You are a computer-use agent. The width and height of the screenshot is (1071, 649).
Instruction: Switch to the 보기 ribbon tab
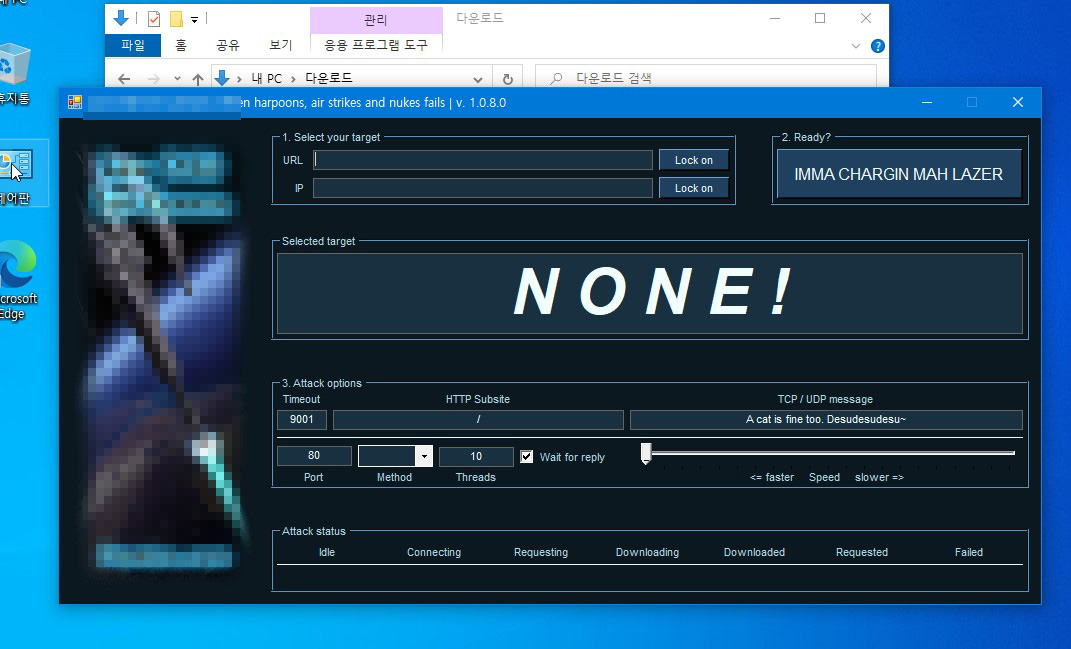281,45
